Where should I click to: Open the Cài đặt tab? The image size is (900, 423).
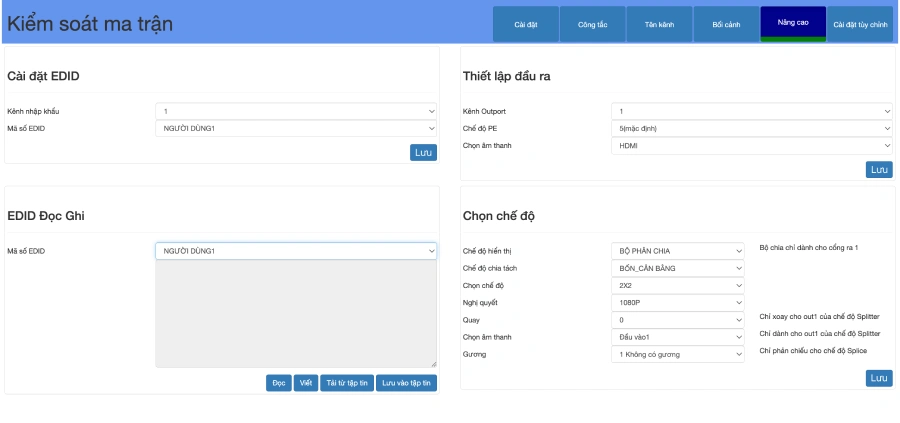526,24
